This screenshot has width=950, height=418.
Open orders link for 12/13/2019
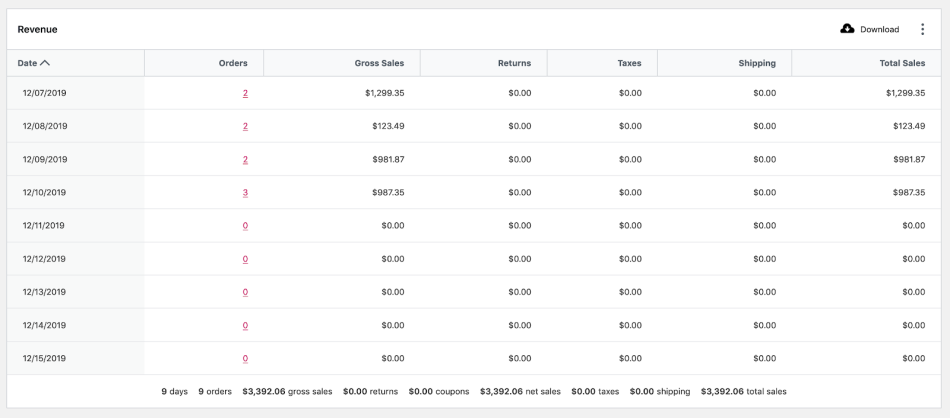pos(245,292)
